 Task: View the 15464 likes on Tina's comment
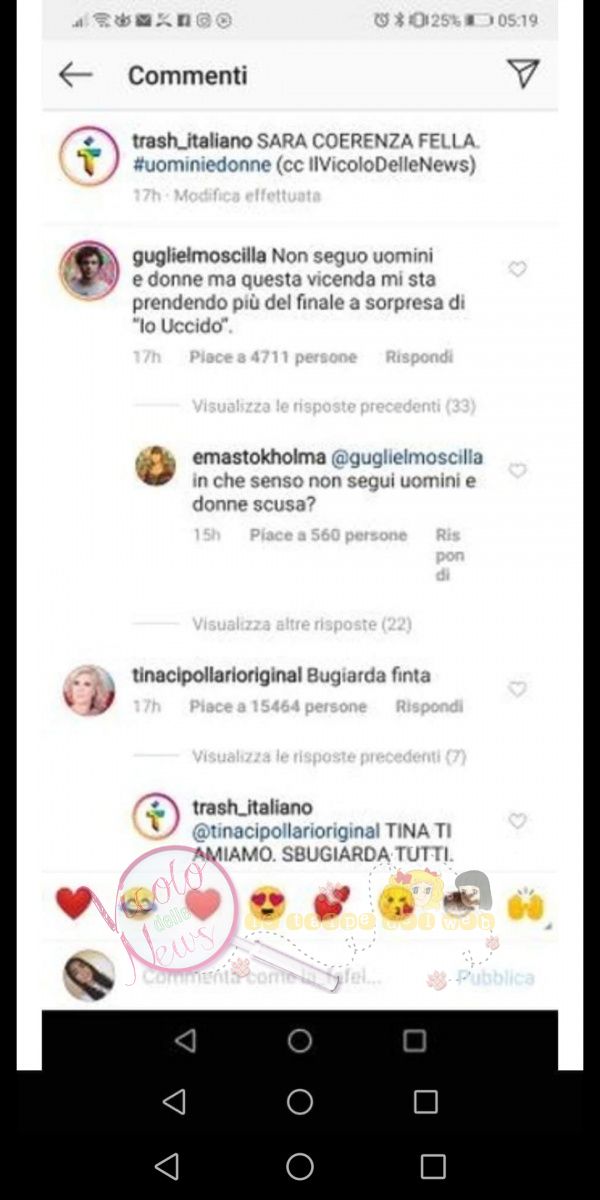point(278,706)
